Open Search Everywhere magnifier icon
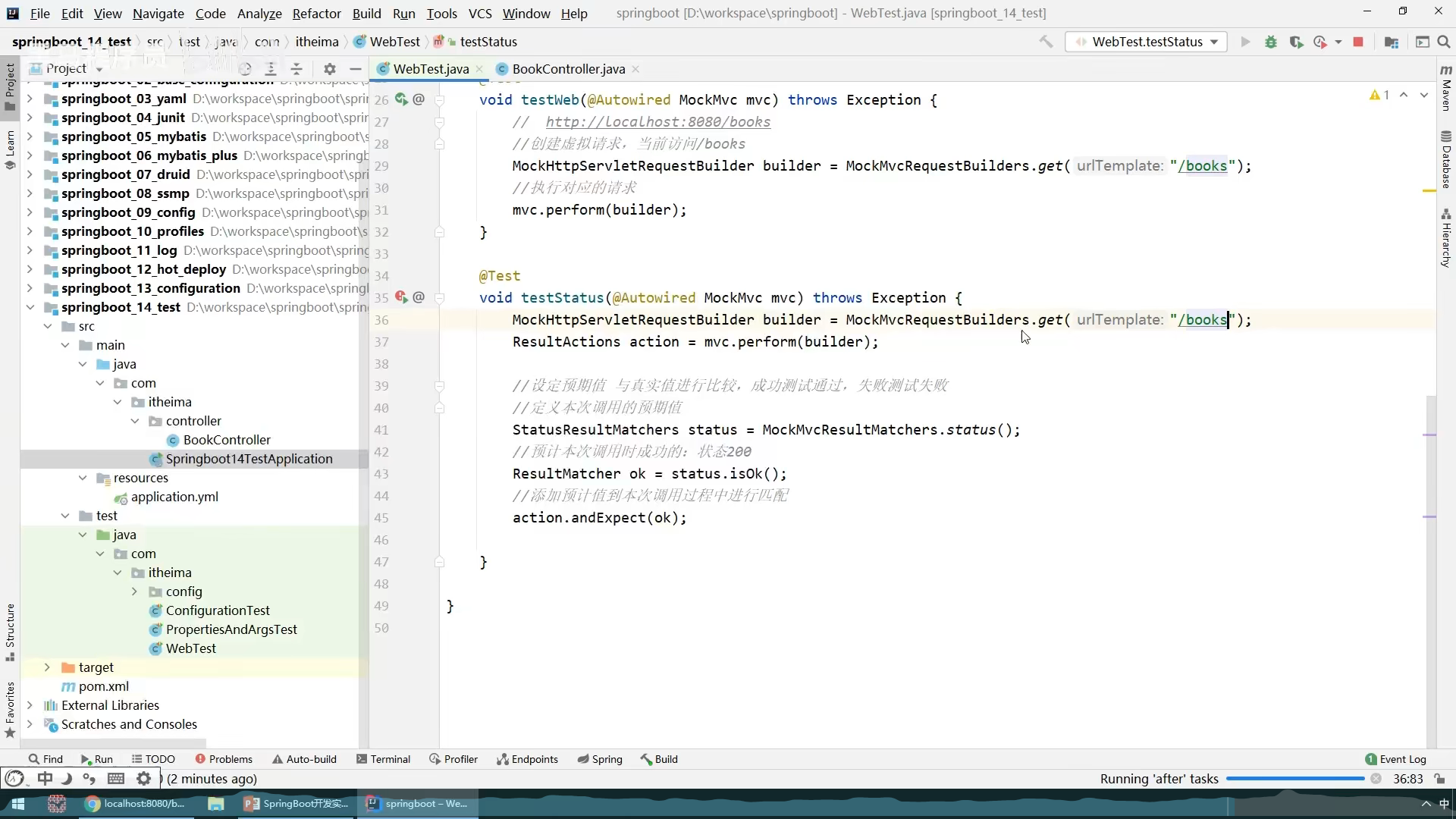 pos(1444,42)
